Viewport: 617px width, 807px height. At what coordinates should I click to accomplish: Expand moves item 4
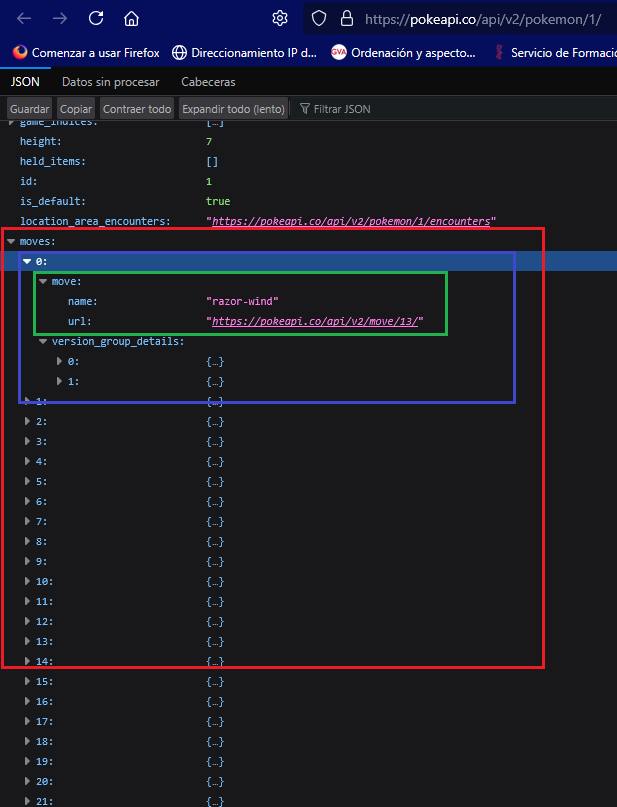[x=27, y=461]
